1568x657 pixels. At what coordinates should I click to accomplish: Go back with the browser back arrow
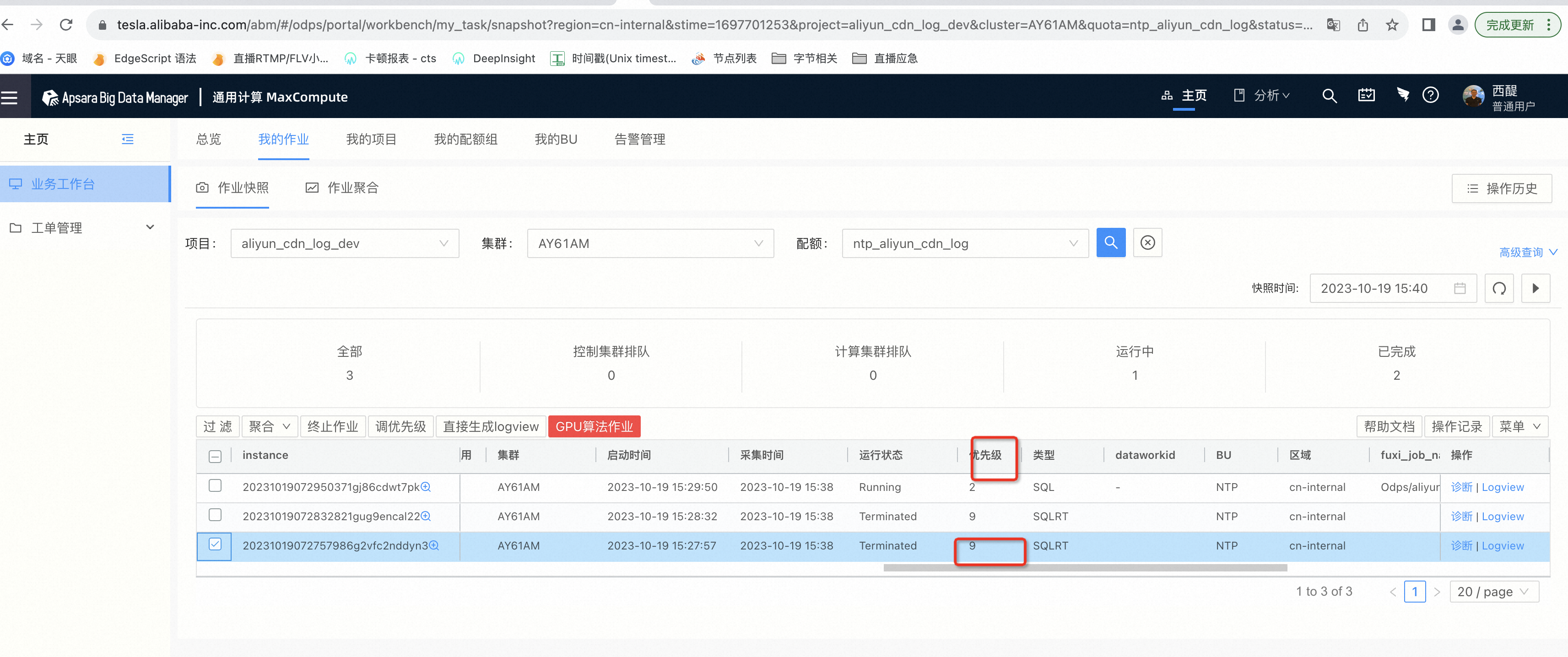tap(8, 25)
